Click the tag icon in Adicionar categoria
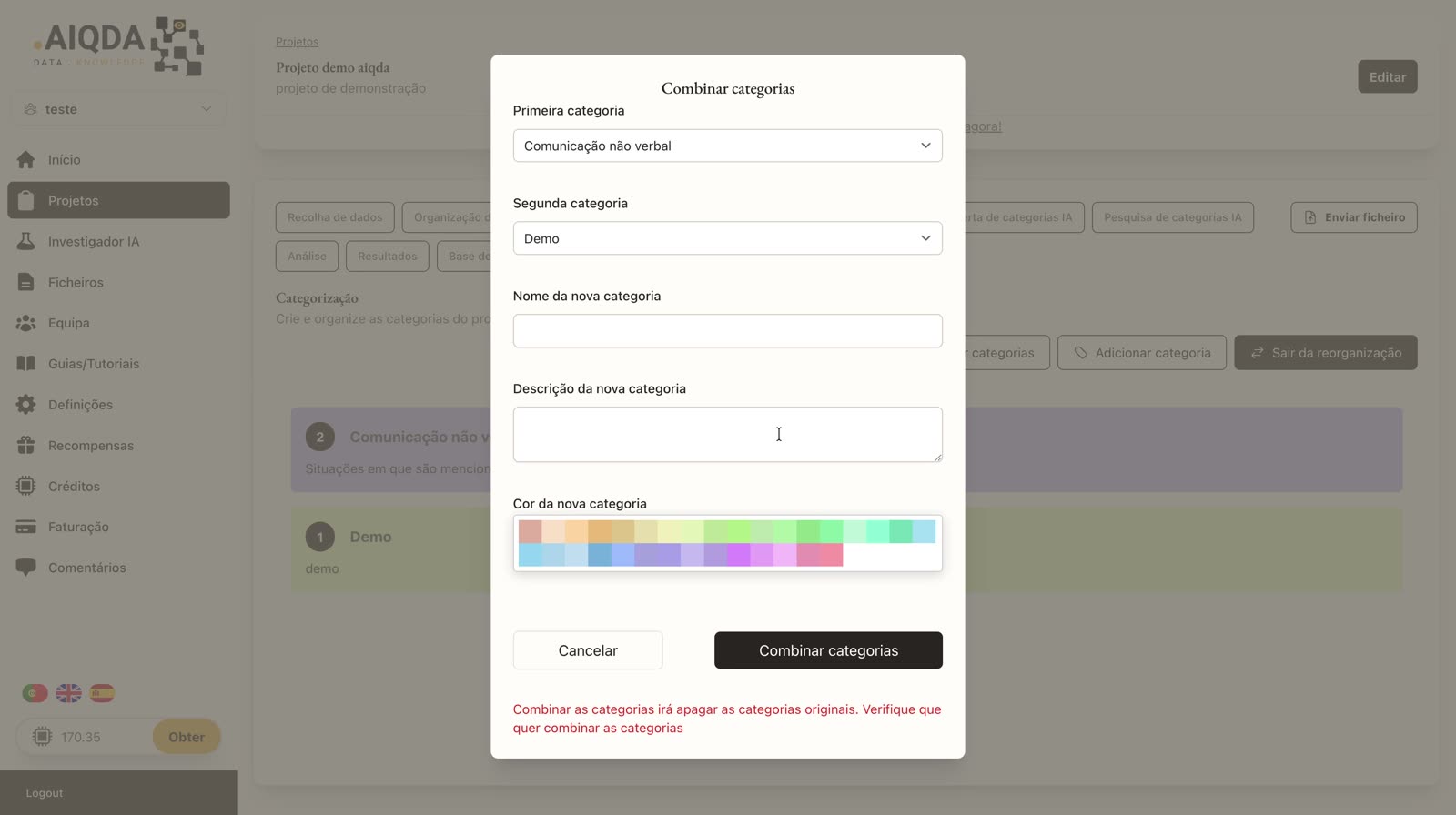Viewport: 1456px width, 815px height. coord(1080,353)
